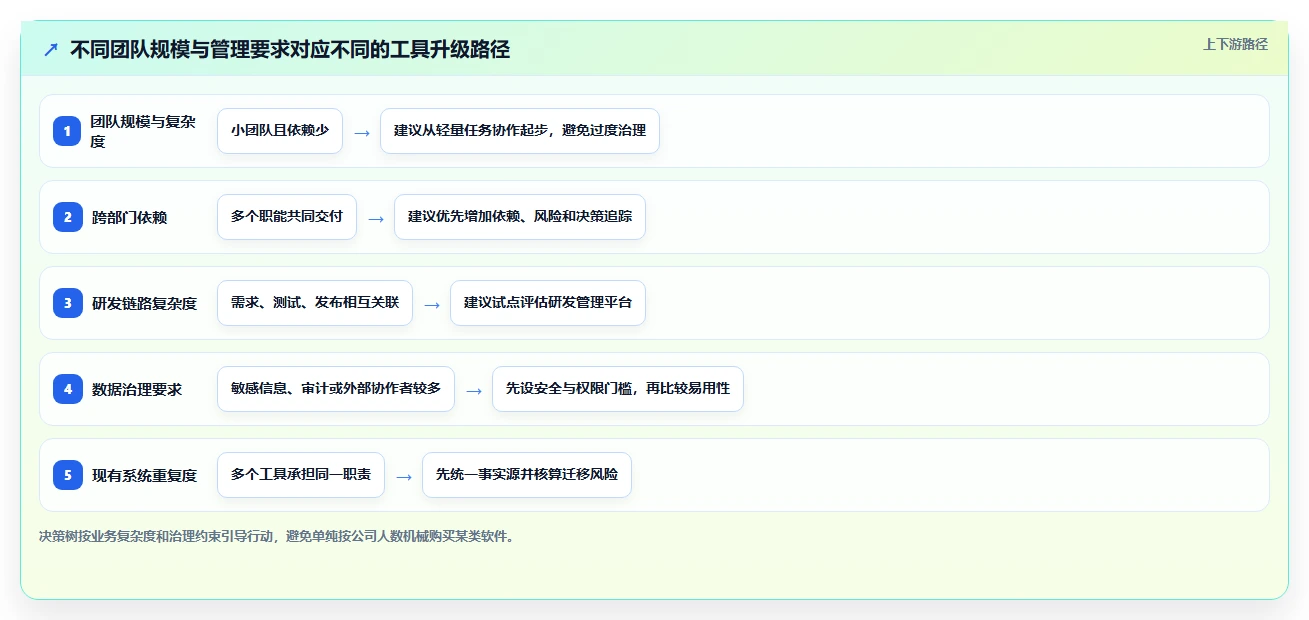The height and width of the screenshot is (620, 1309).
Task: Click the 数据治理要求 row label
Action: (137, 389)
